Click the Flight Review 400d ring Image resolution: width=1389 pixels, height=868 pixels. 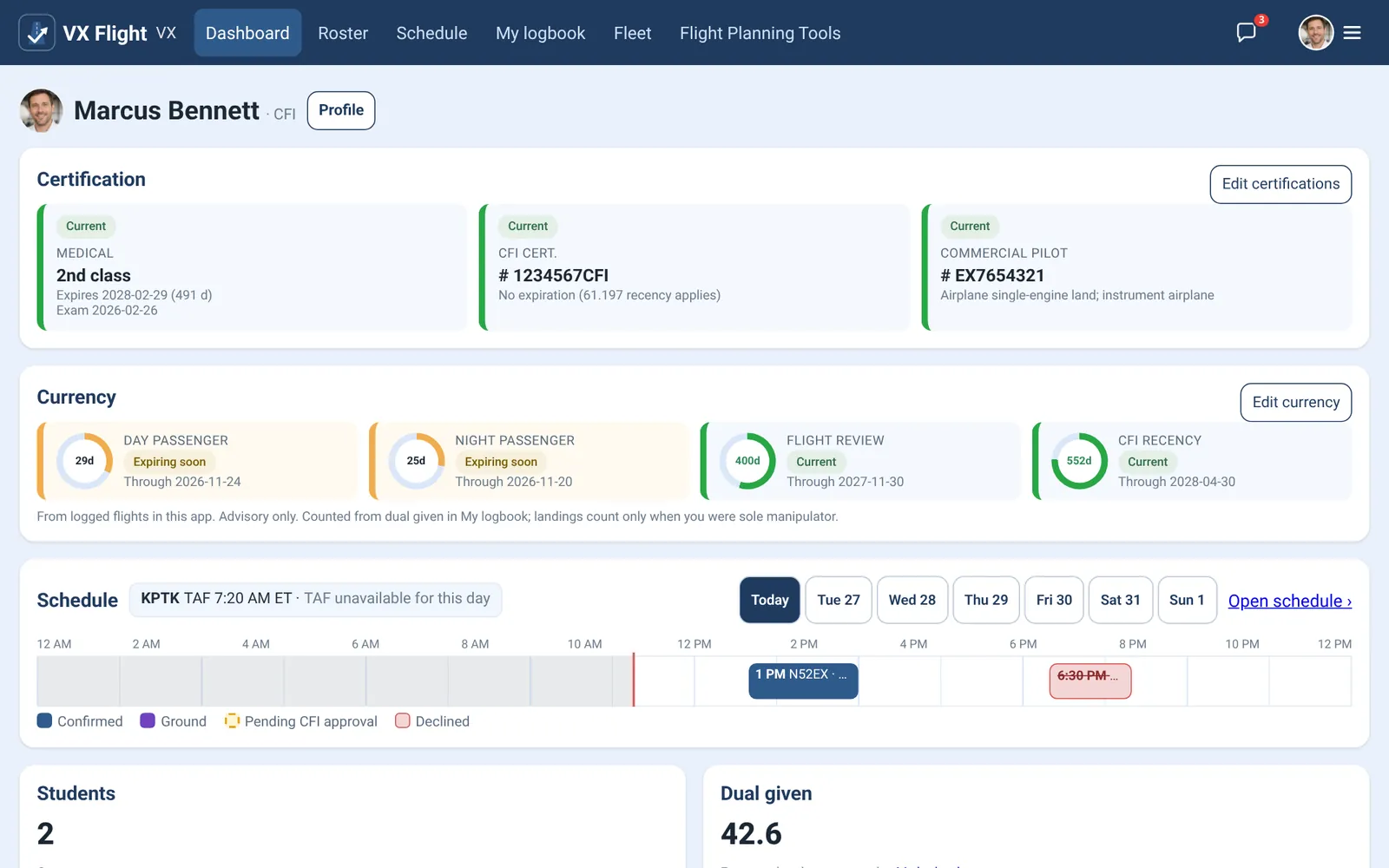tap(747, 461)
